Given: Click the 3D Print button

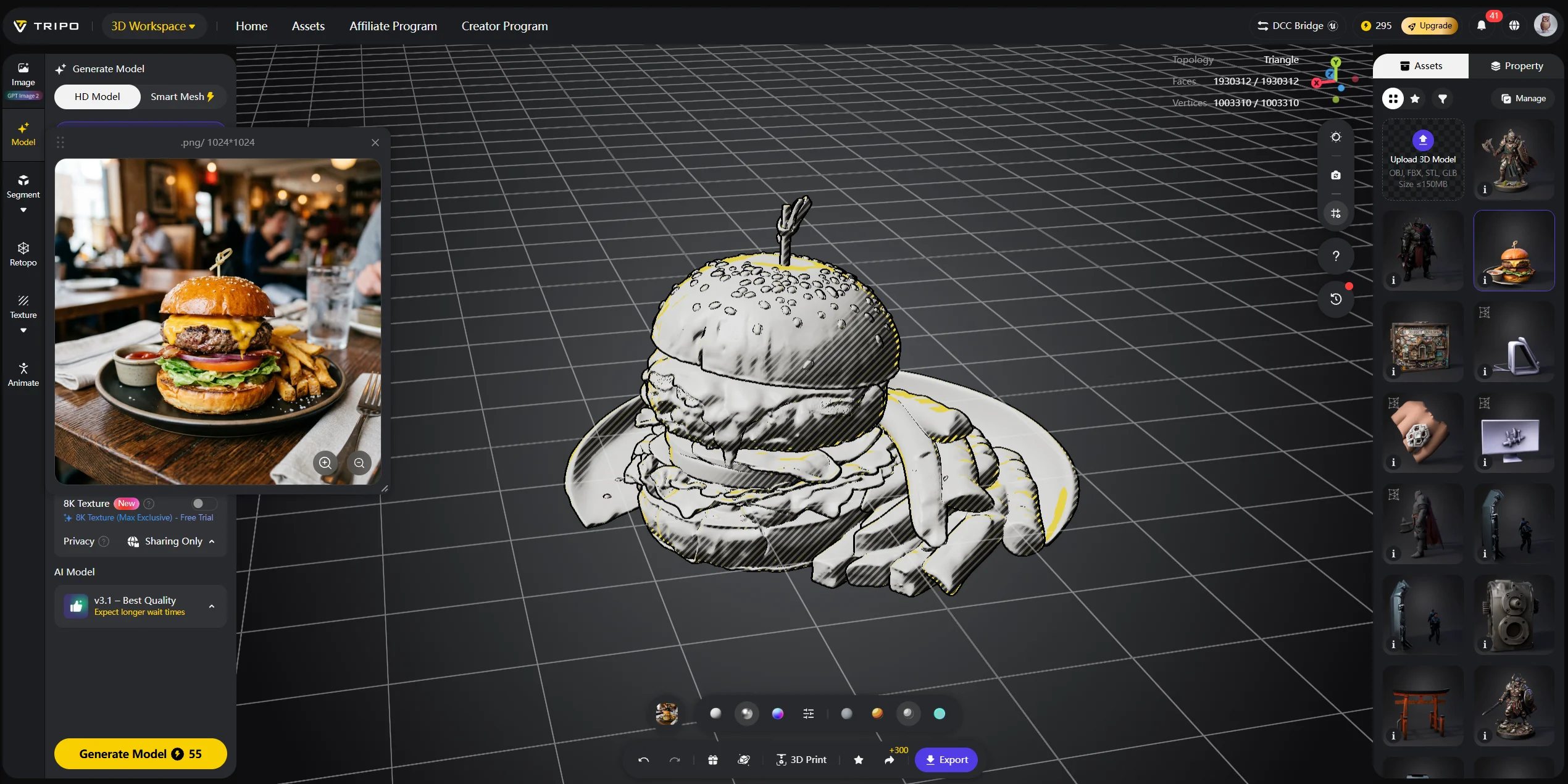Looking at the screenshot, I should click(801, 760).
